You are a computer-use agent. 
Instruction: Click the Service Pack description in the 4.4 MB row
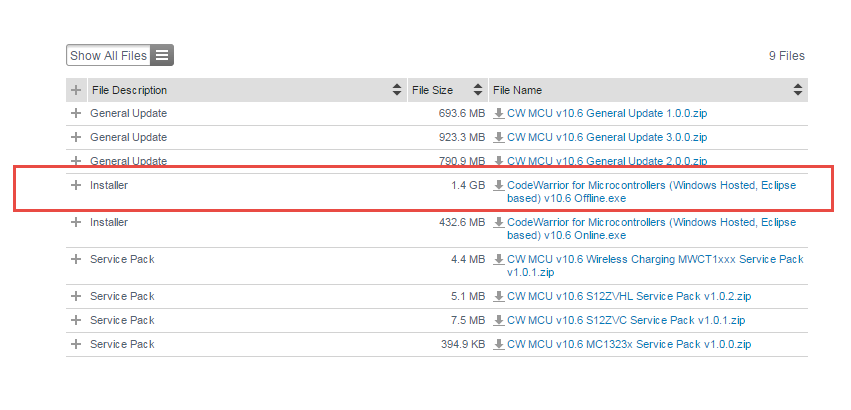pyautogui.click(x=122, y=259)
